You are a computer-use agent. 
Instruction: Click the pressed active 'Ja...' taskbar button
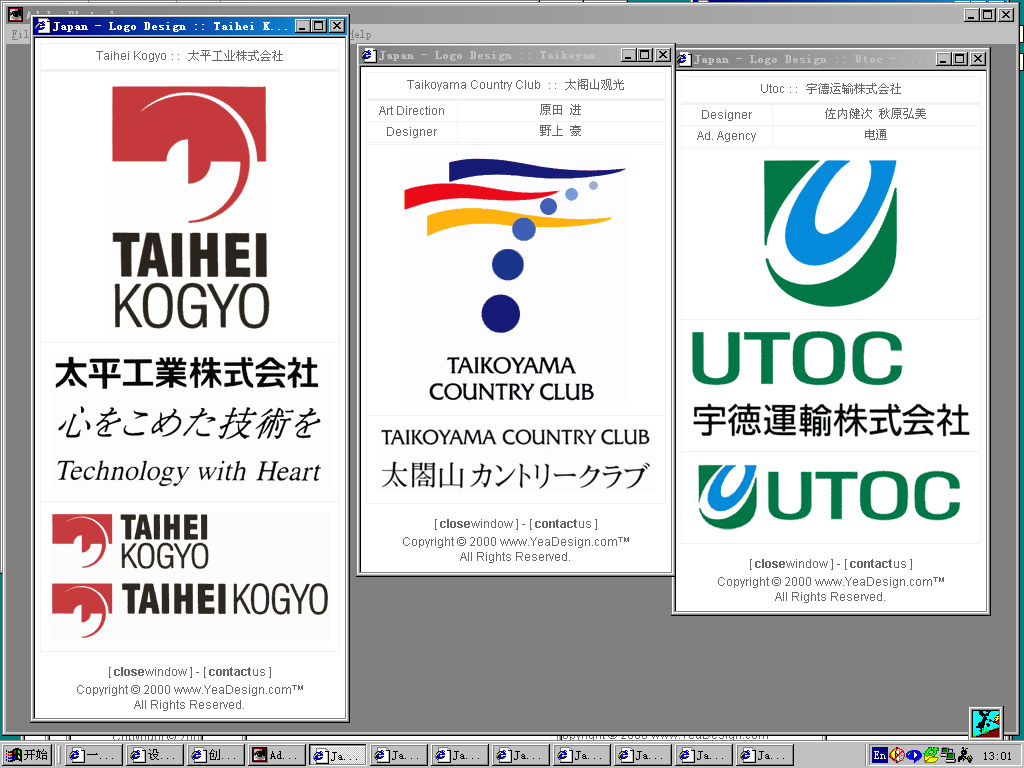coord(336,755)
